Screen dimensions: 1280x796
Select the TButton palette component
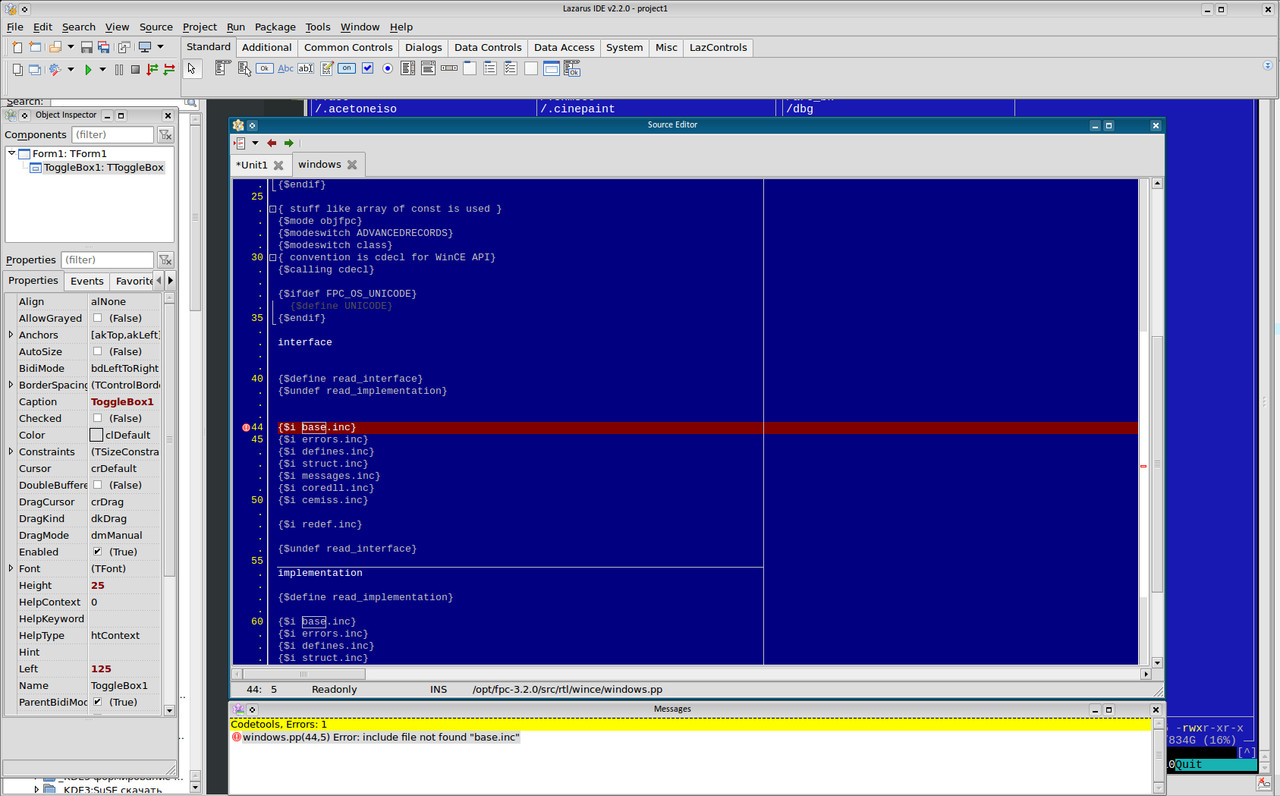click(x=264, y=68)
